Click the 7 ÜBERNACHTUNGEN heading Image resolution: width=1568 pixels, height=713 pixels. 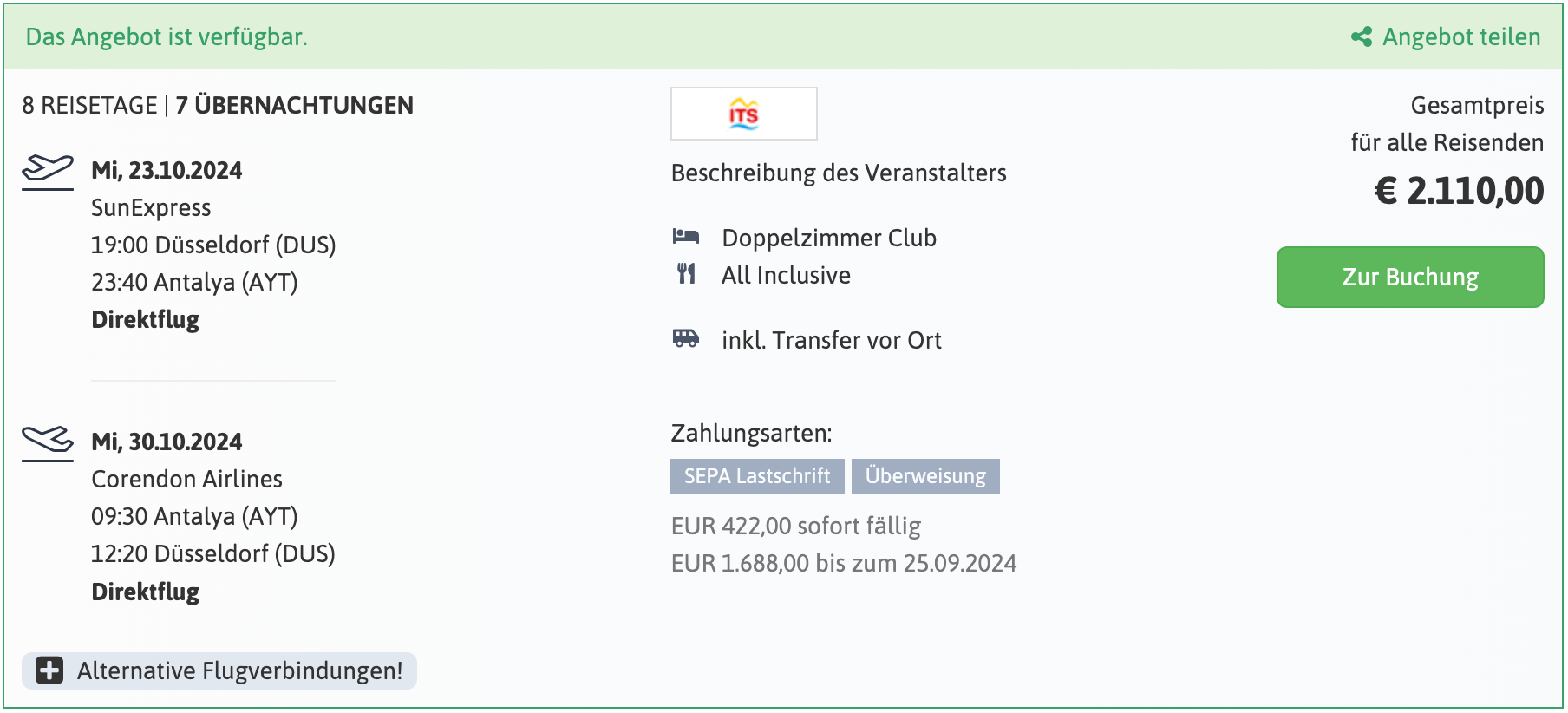click(294, 105)
